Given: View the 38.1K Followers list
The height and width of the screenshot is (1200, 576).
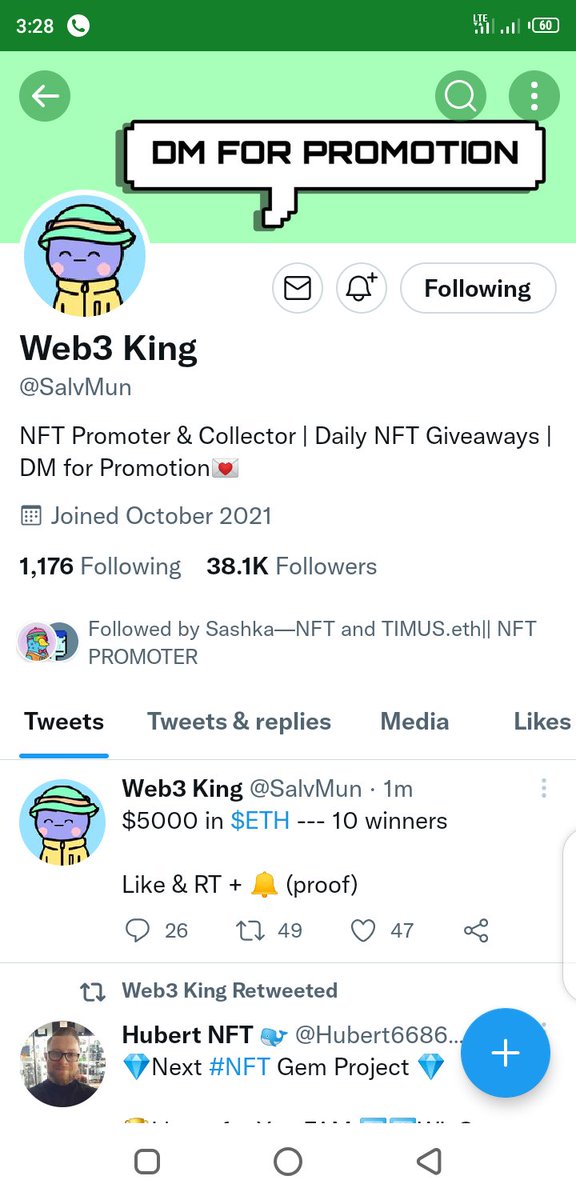Looking at the screenshot, I should 292,566.
